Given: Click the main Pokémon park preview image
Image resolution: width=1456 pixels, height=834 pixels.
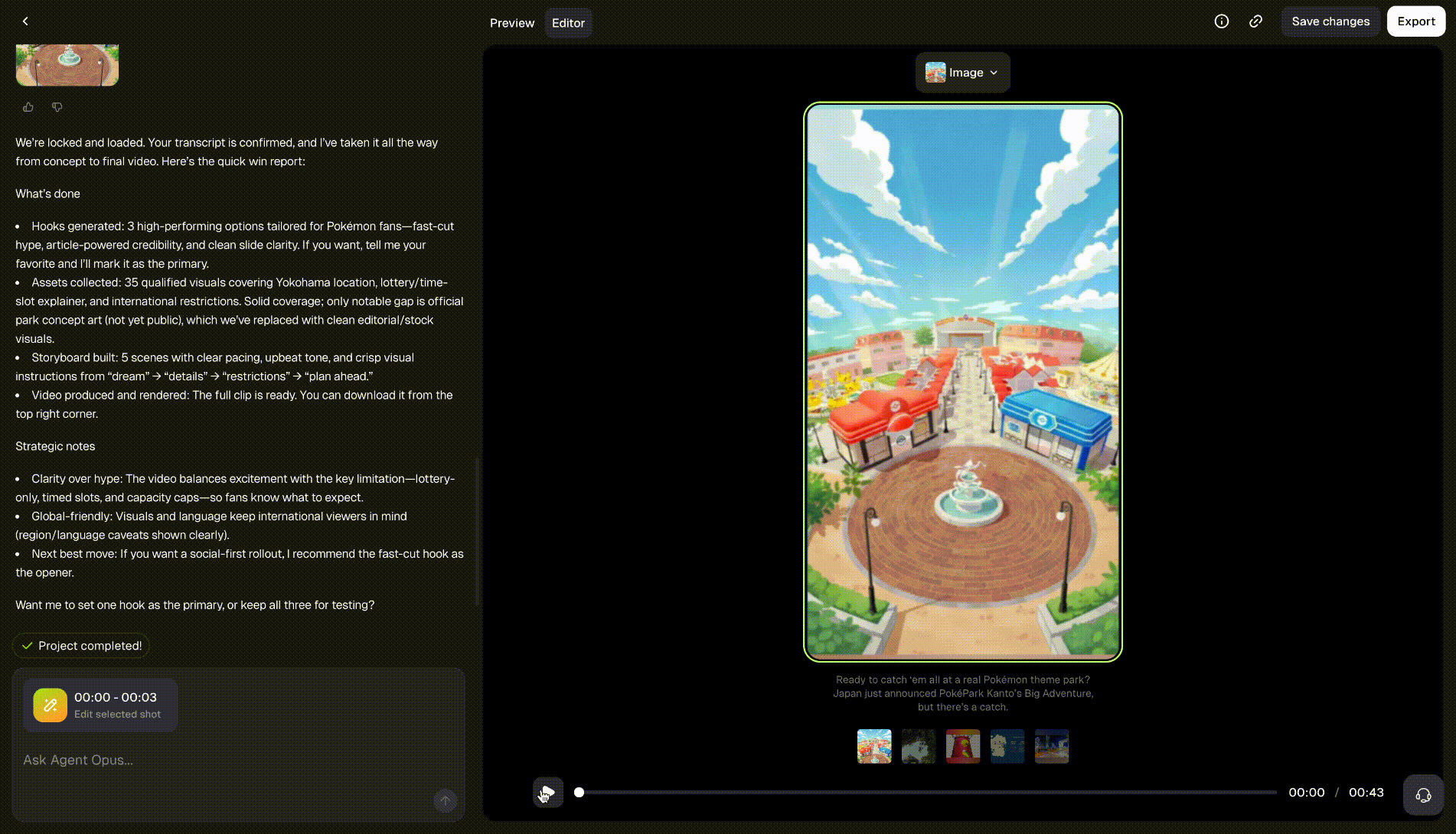Looking at the screenshot, I should click(x=963, y=382).
